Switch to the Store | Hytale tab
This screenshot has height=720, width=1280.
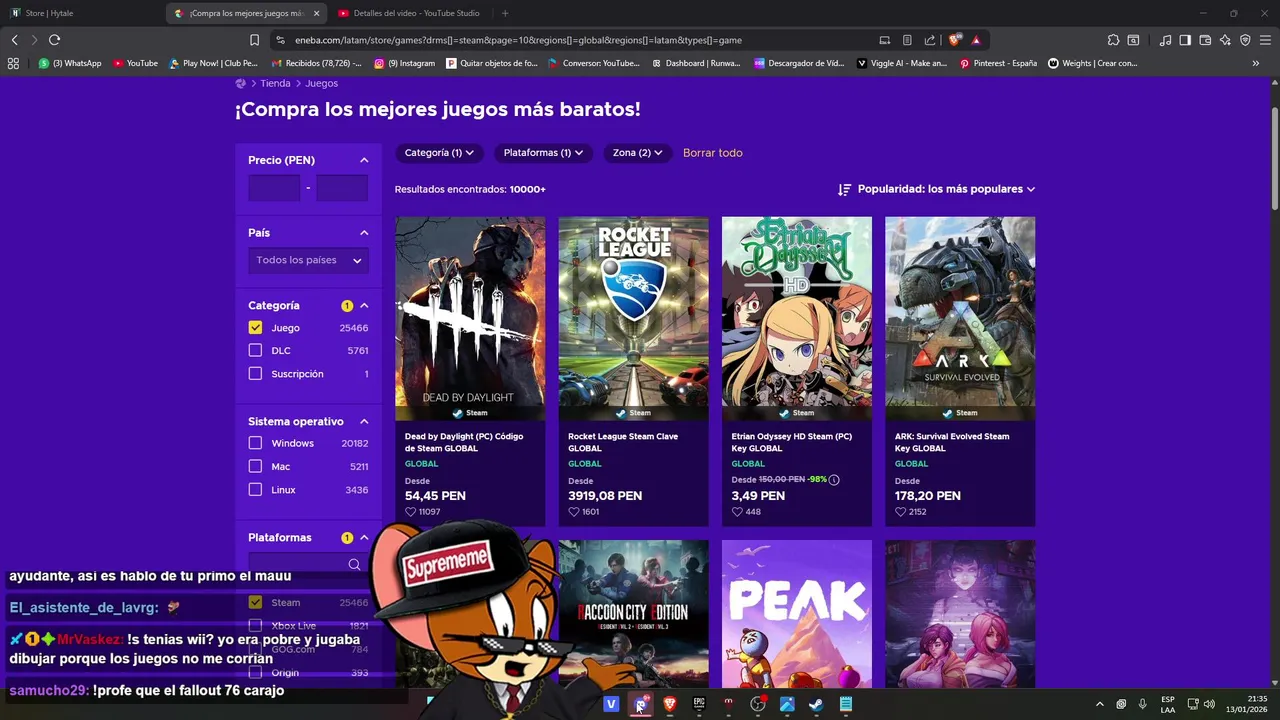[80, 13]
